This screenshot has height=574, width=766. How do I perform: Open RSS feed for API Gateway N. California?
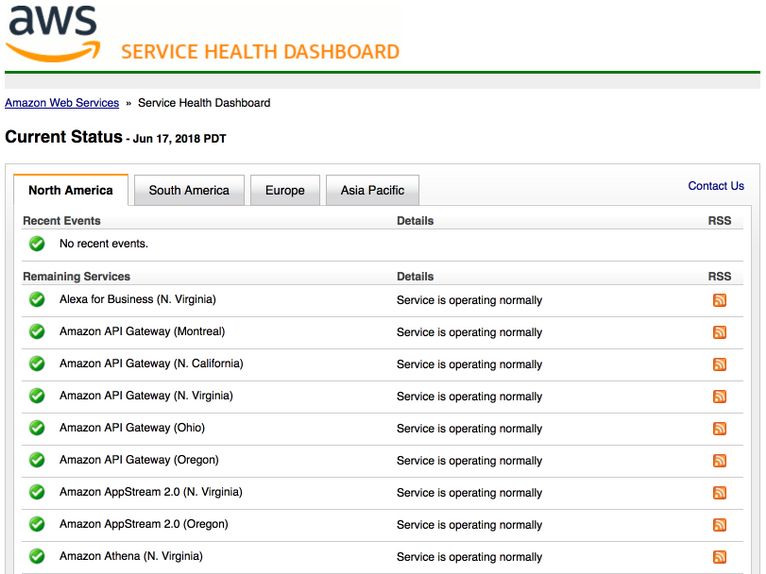(x=719, y=364)
